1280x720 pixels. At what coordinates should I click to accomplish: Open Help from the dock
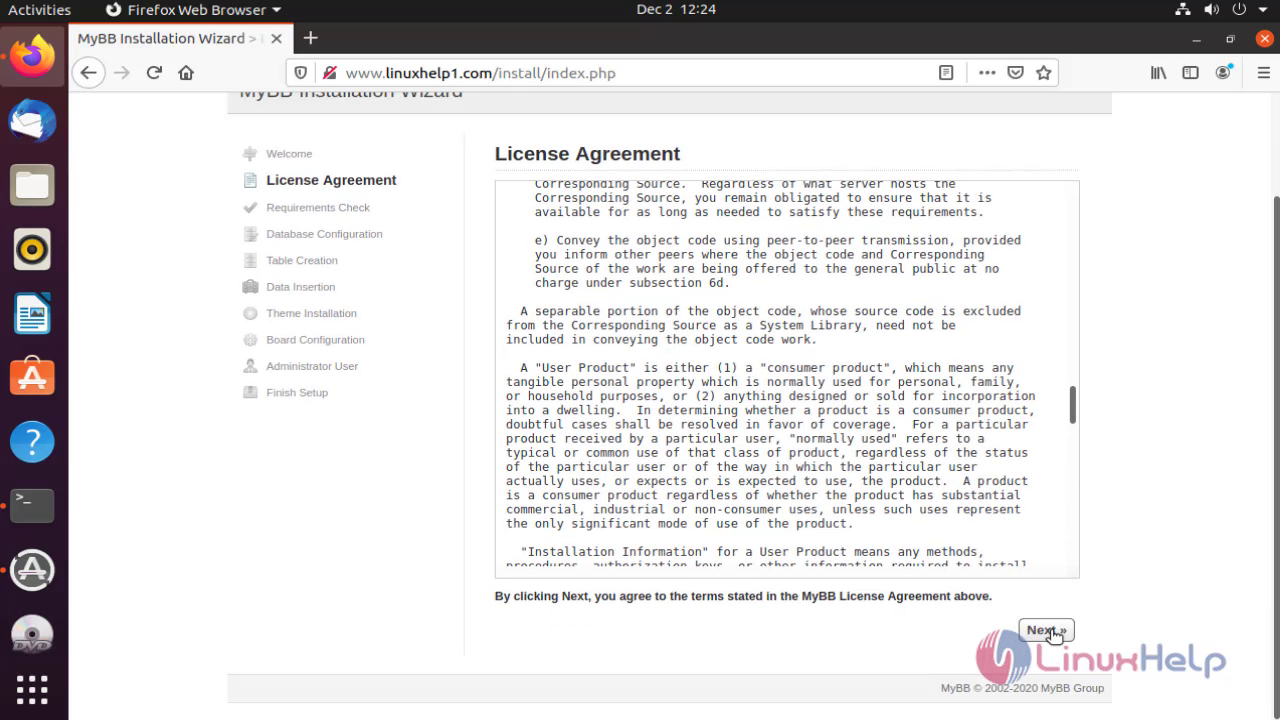[32, 441]
